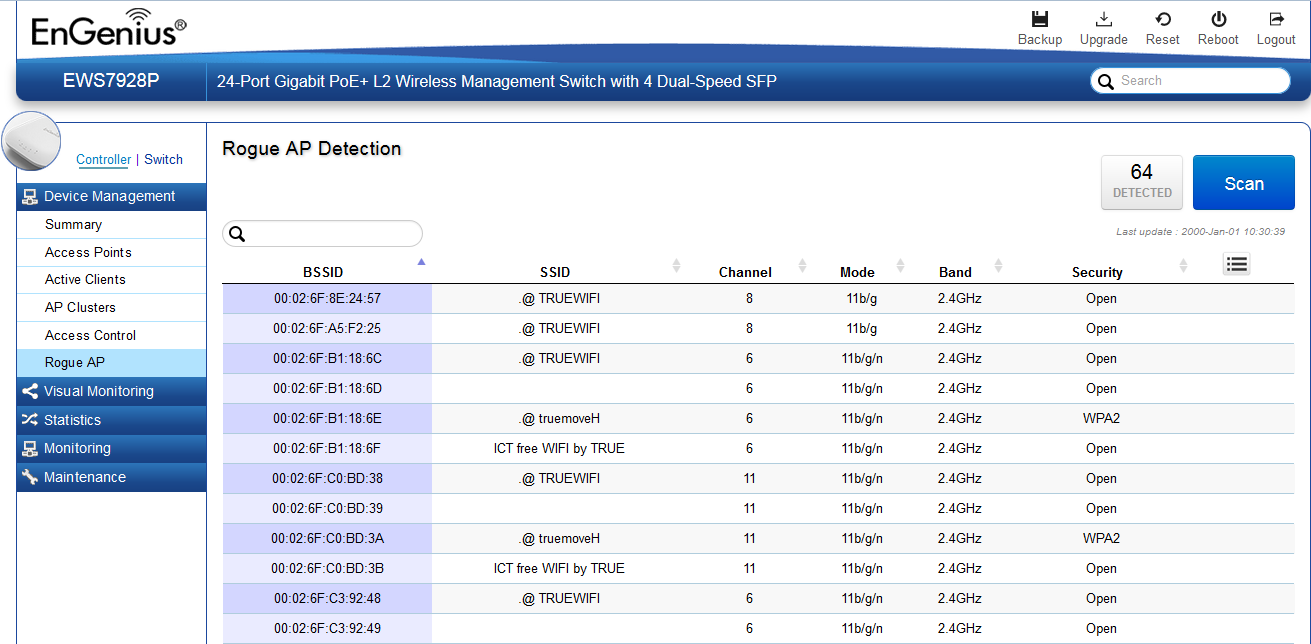The width and height of the screenshot is (1311, 644).
Task: Click the Logout icon
Action: [x=1275, y=19]
